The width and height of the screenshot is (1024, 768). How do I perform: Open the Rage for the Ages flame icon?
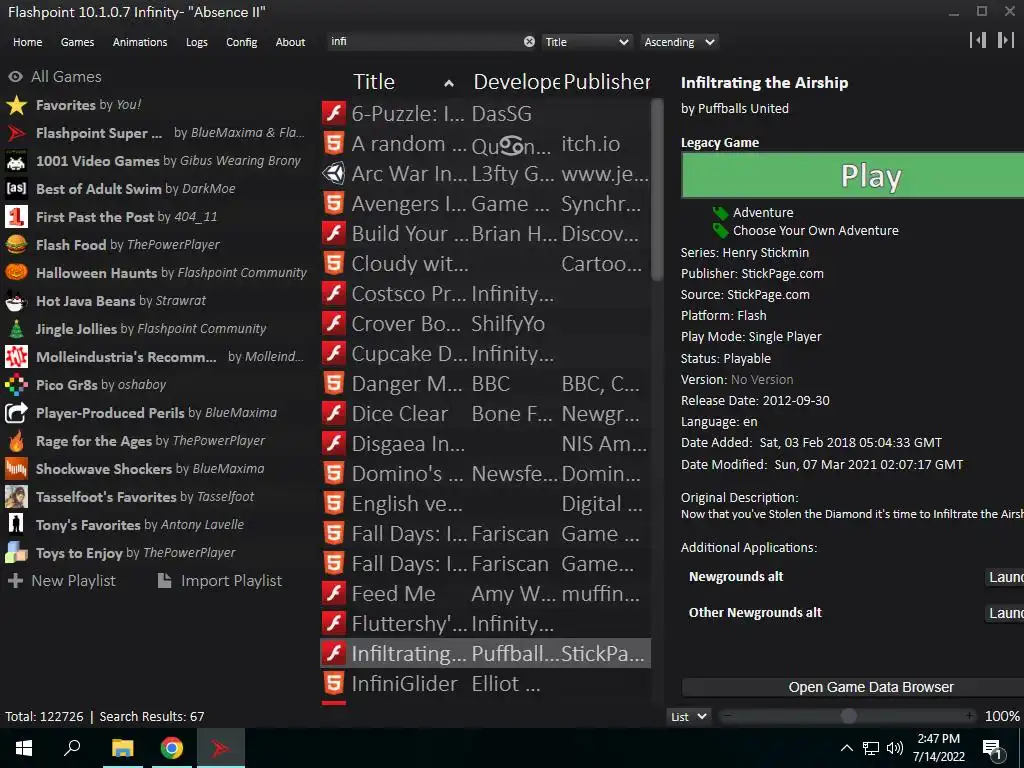(16, 441)
